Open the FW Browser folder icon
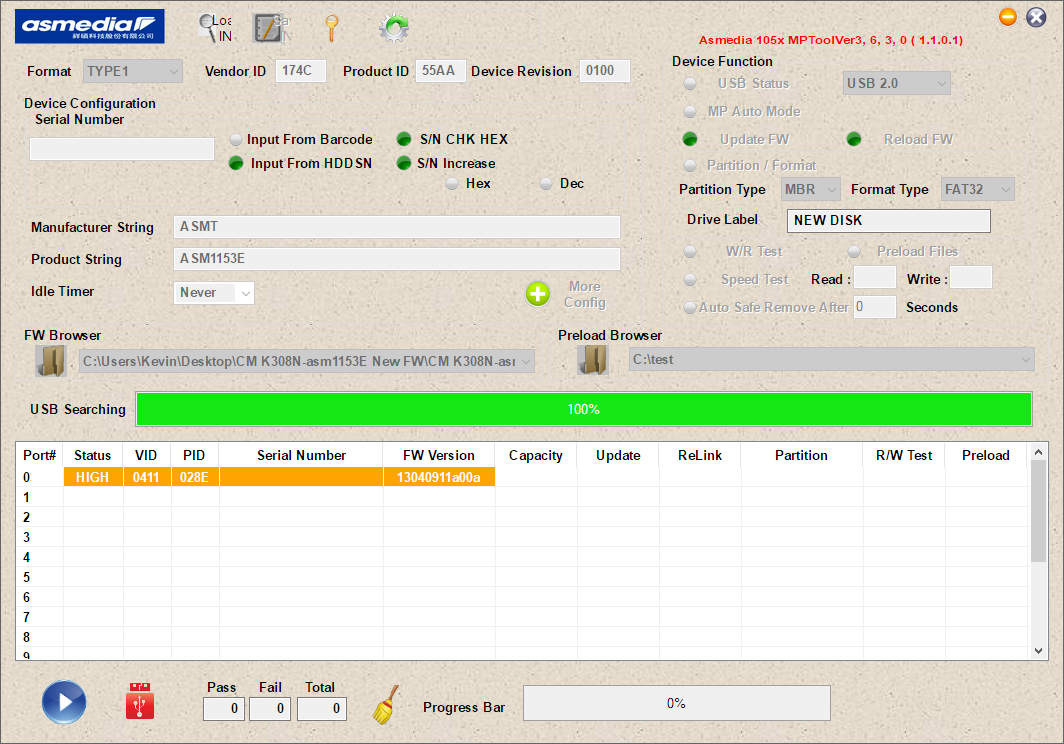 [51, 360]
